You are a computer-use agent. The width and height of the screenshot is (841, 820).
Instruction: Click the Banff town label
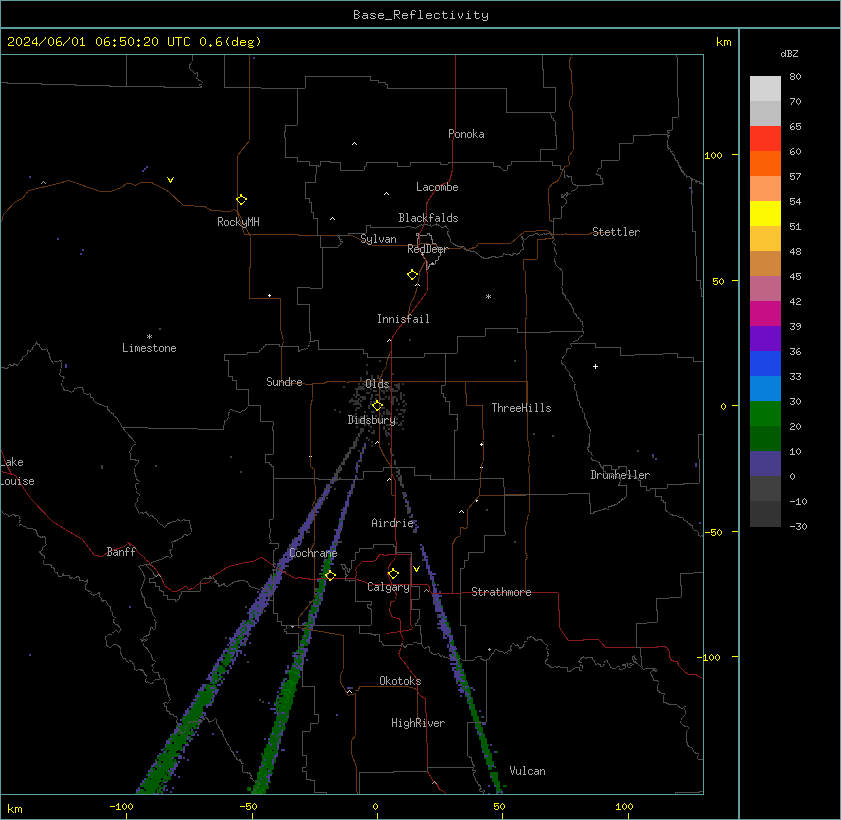[121, 552]
